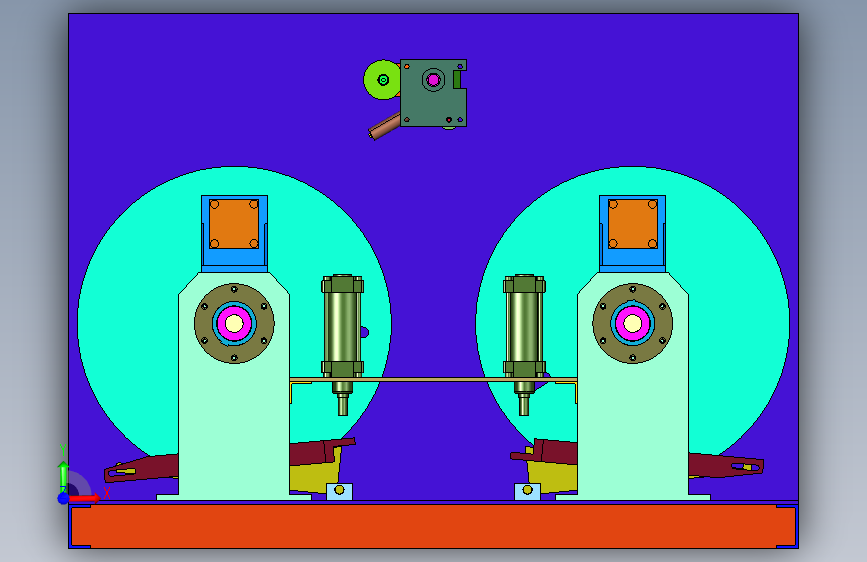Pick the left orange square cover plate
Viewport: 867px width, 562px height.
coord(234,224)
